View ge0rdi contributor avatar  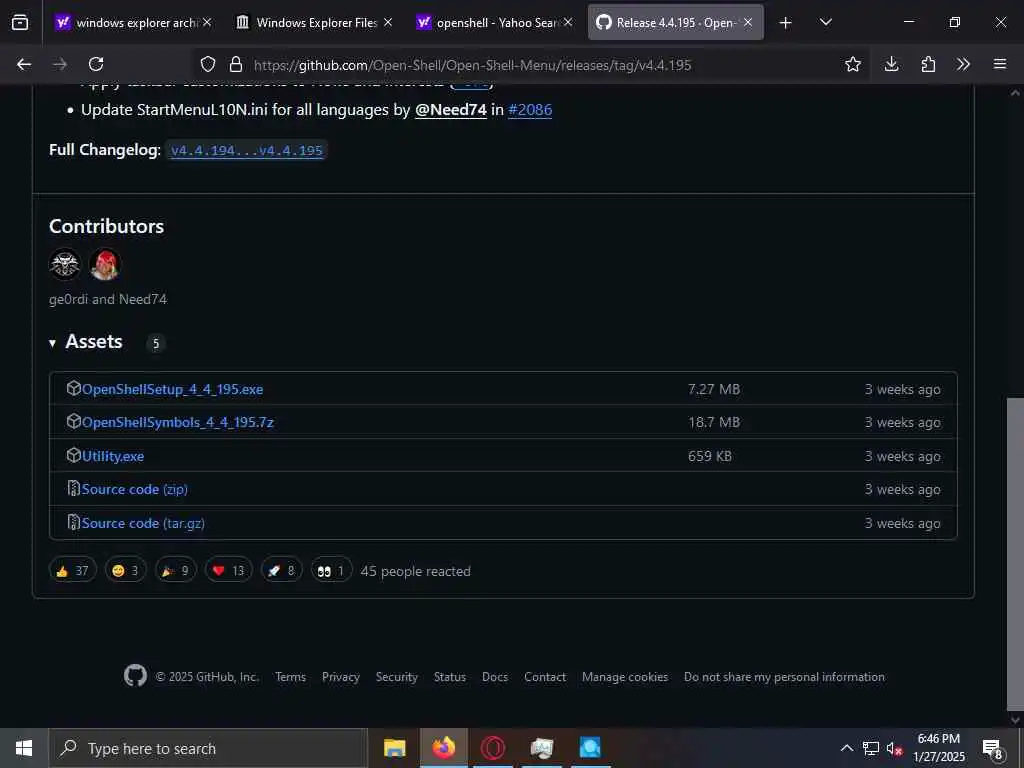pyautogui.click(x=65, y=264)
